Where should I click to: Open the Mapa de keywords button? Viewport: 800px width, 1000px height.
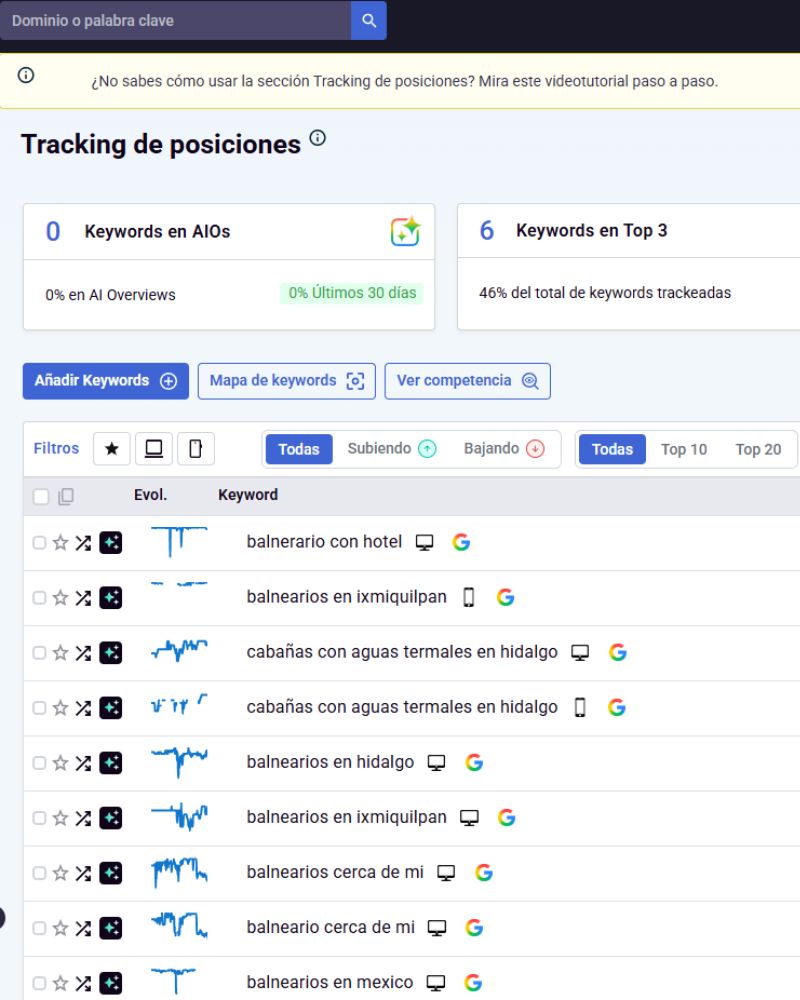[286, 381]
